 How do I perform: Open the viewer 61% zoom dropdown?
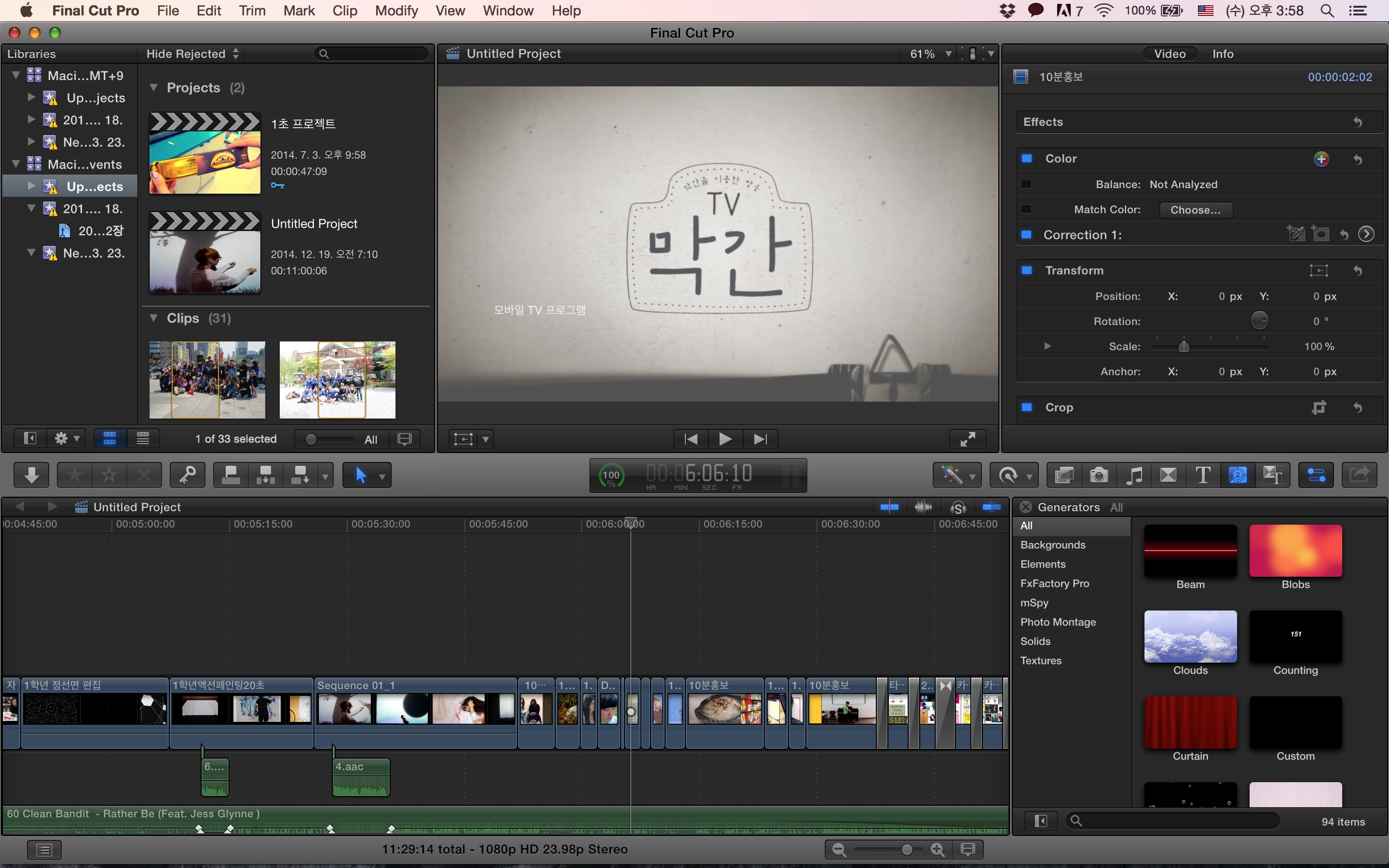[931, 54]
